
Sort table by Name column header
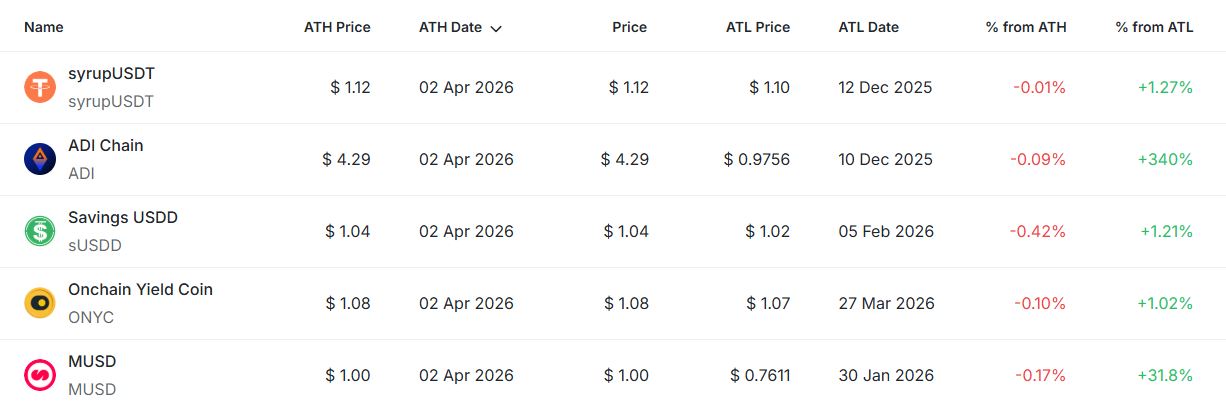[43, 27]
